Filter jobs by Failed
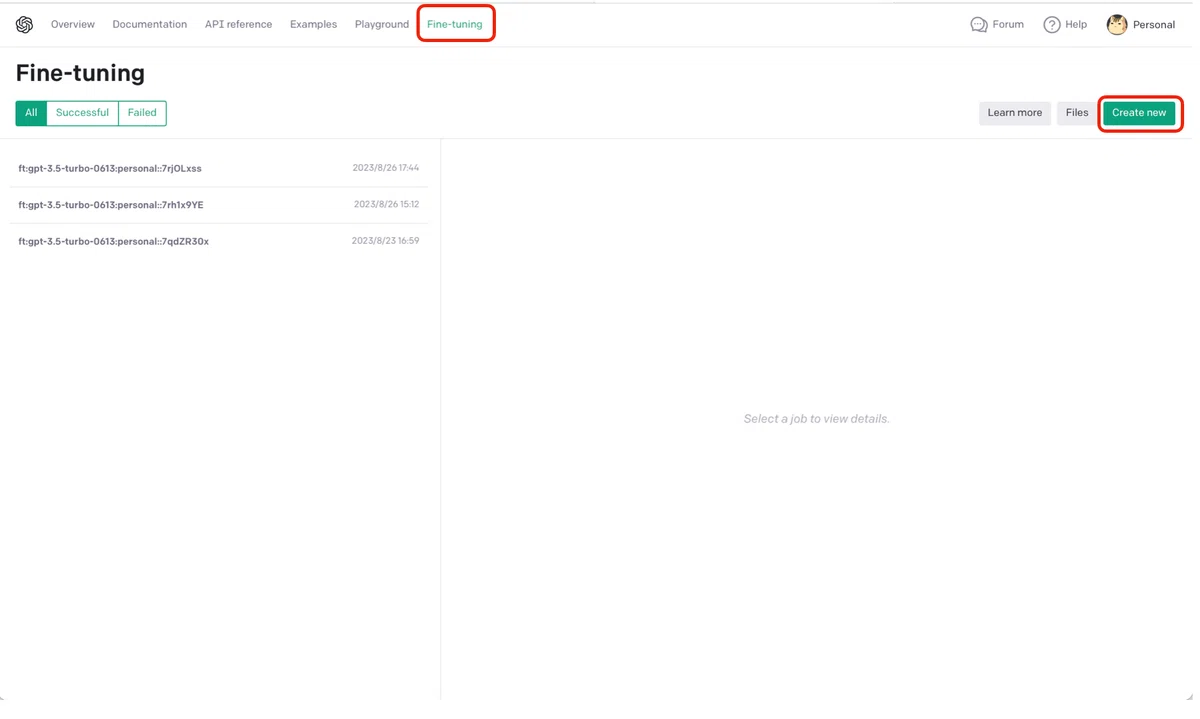The image size is (1200, 719). click(142, 113)
